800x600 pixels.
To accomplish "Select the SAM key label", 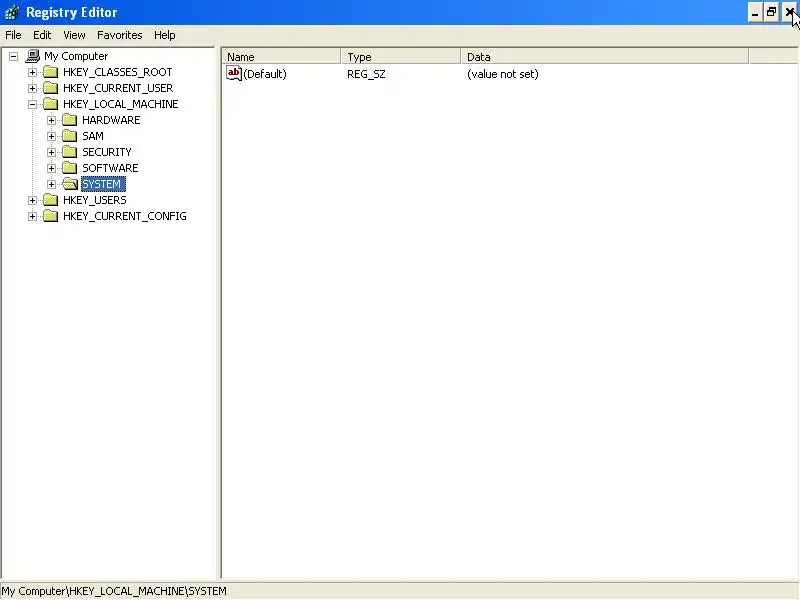I will [x=92, y=136].
